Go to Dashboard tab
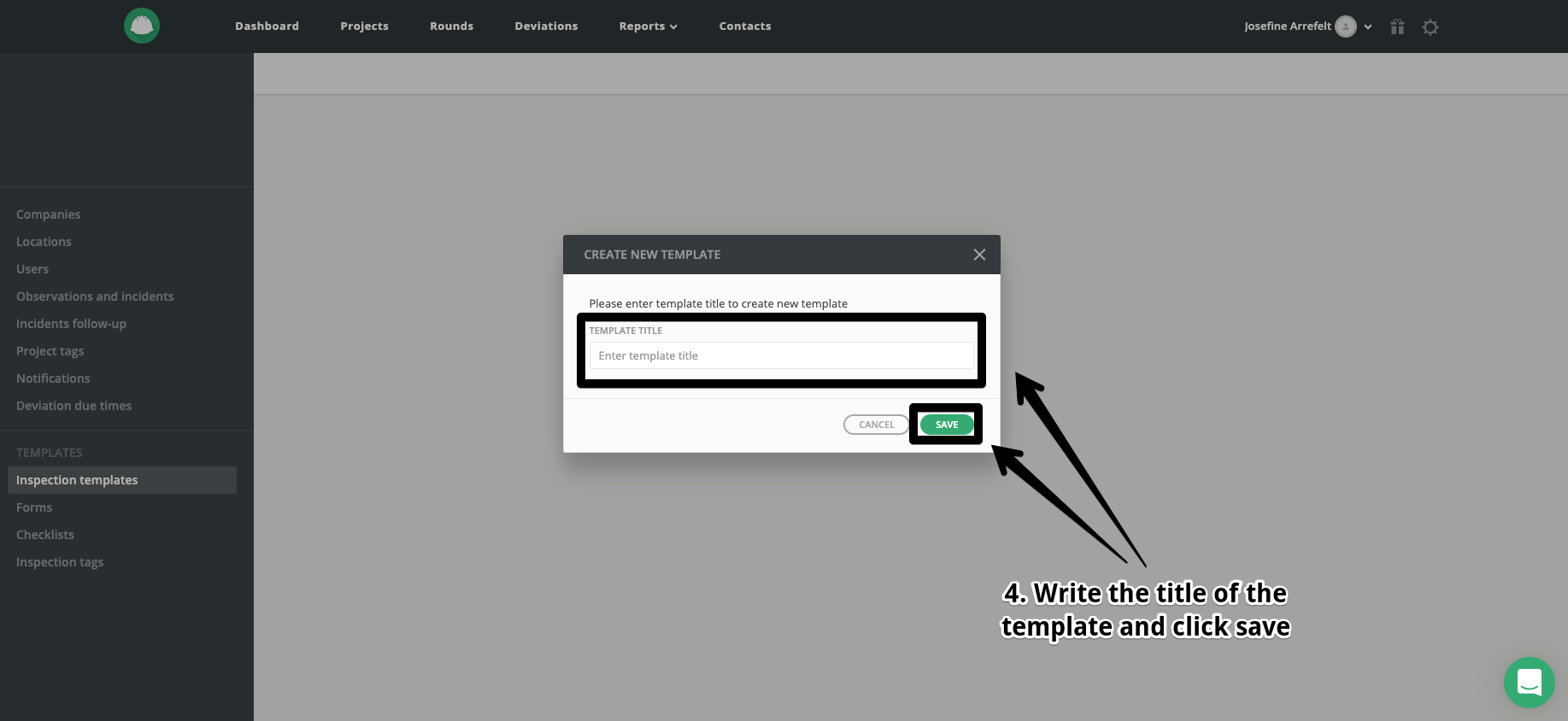The image size is (1568, 721). point(267,26)
